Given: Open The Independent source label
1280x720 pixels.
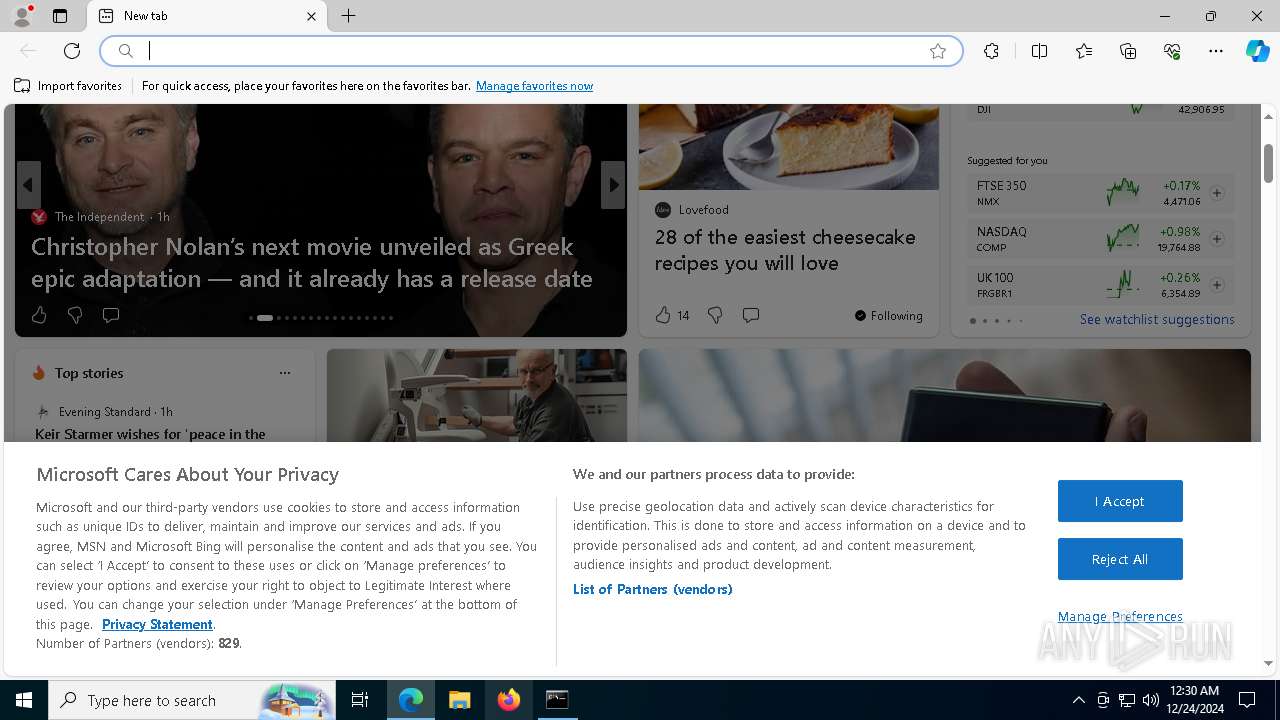Looking at the screenshot, I should pos(99,217).
